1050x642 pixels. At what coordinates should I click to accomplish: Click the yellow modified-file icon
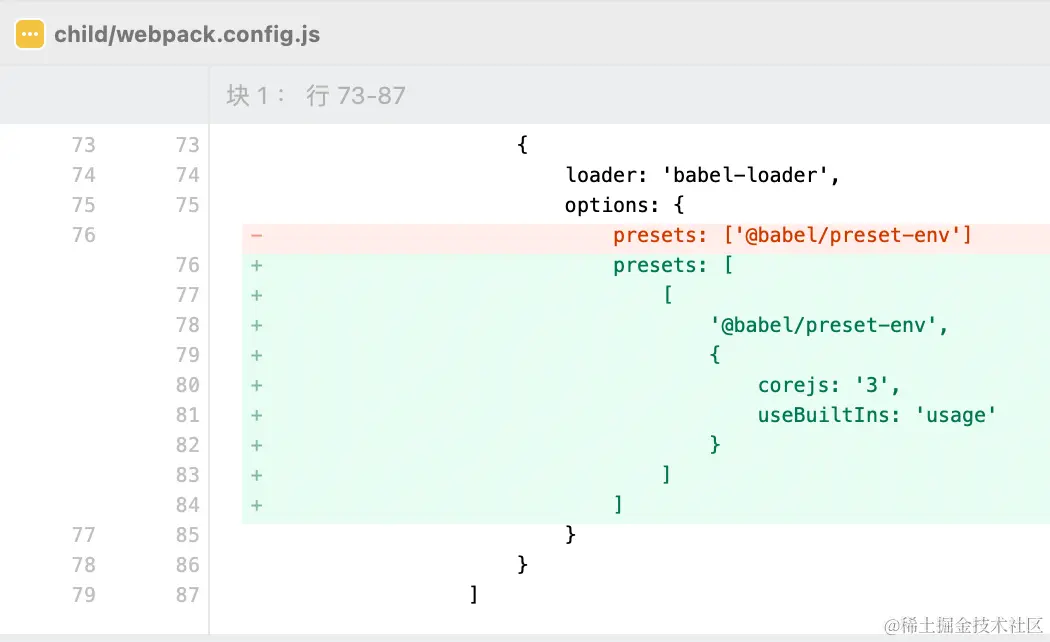pos(30,34)
